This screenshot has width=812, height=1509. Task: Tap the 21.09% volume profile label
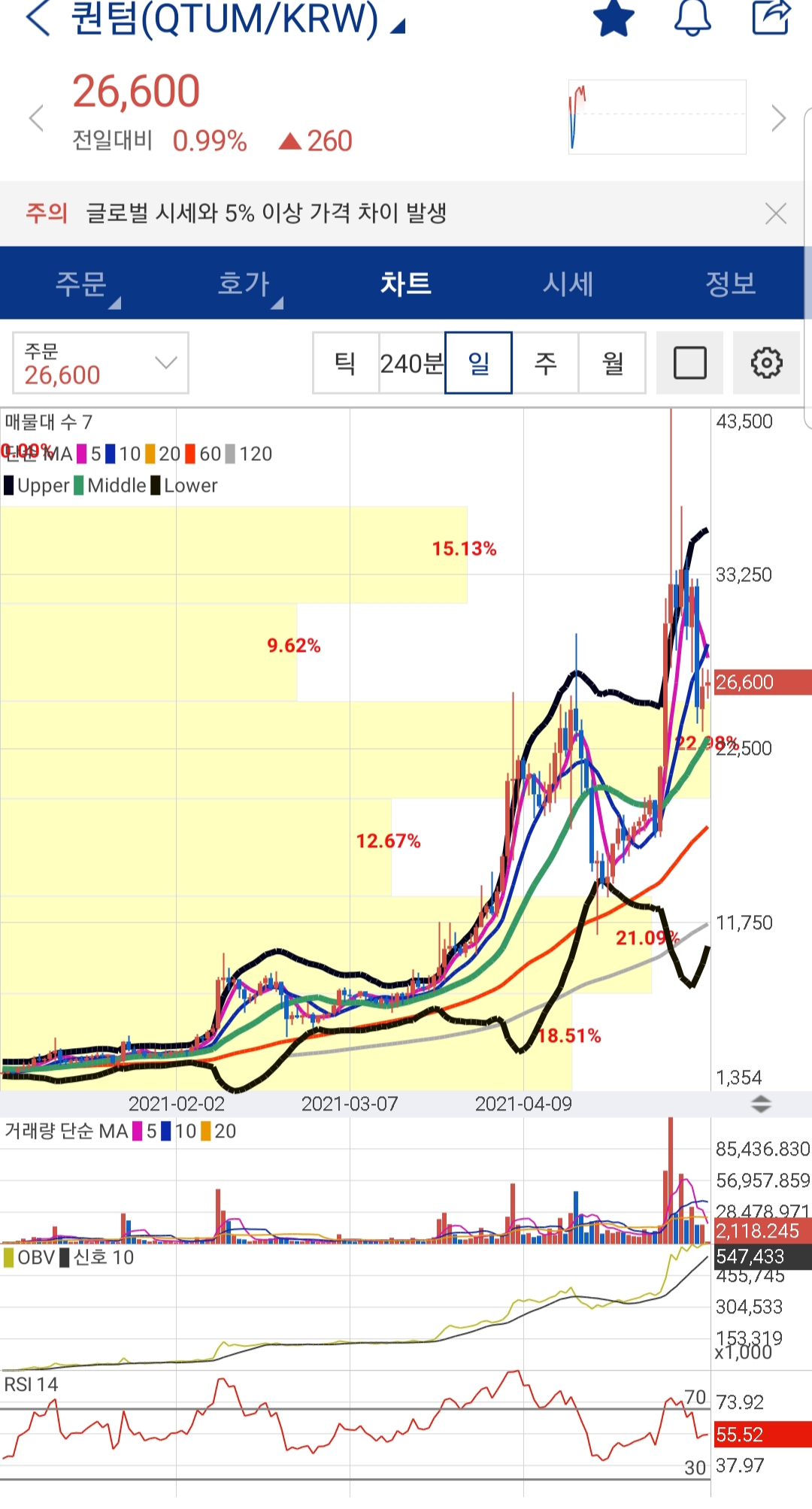click(x=647, y=938)
